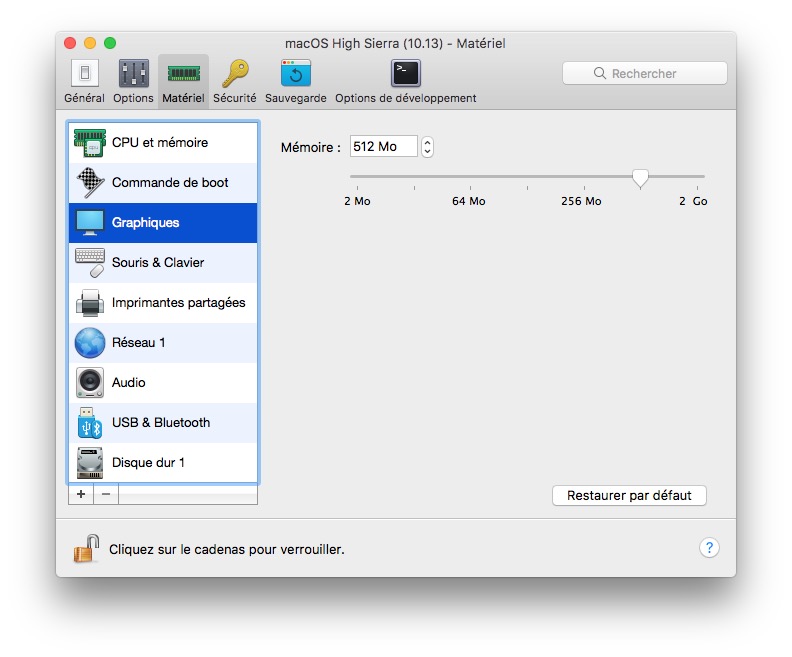Add a device with the plus button

[81, 494]
